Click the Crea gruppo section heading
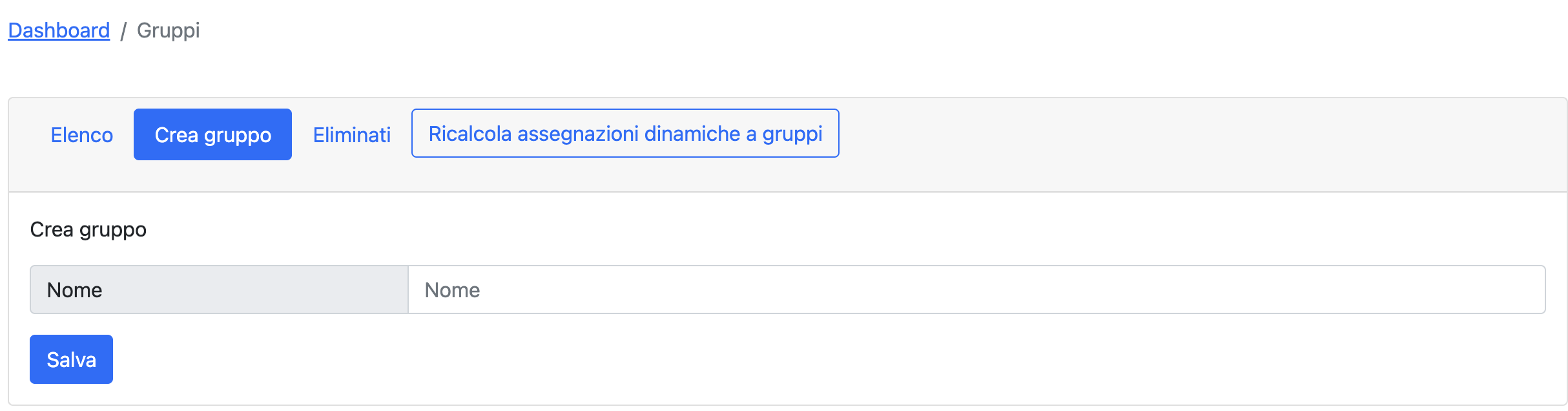The width and height of the screenshot is (1568, 411). click(x=88, y=229)
